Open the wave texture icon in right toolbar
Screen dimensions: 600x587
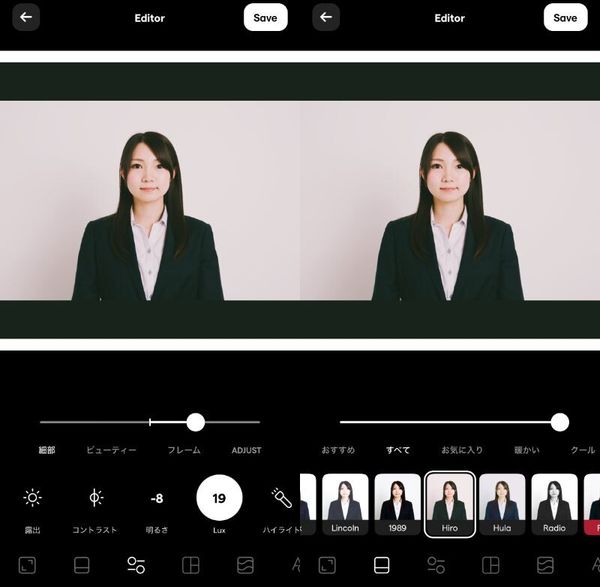pos(545,565)
